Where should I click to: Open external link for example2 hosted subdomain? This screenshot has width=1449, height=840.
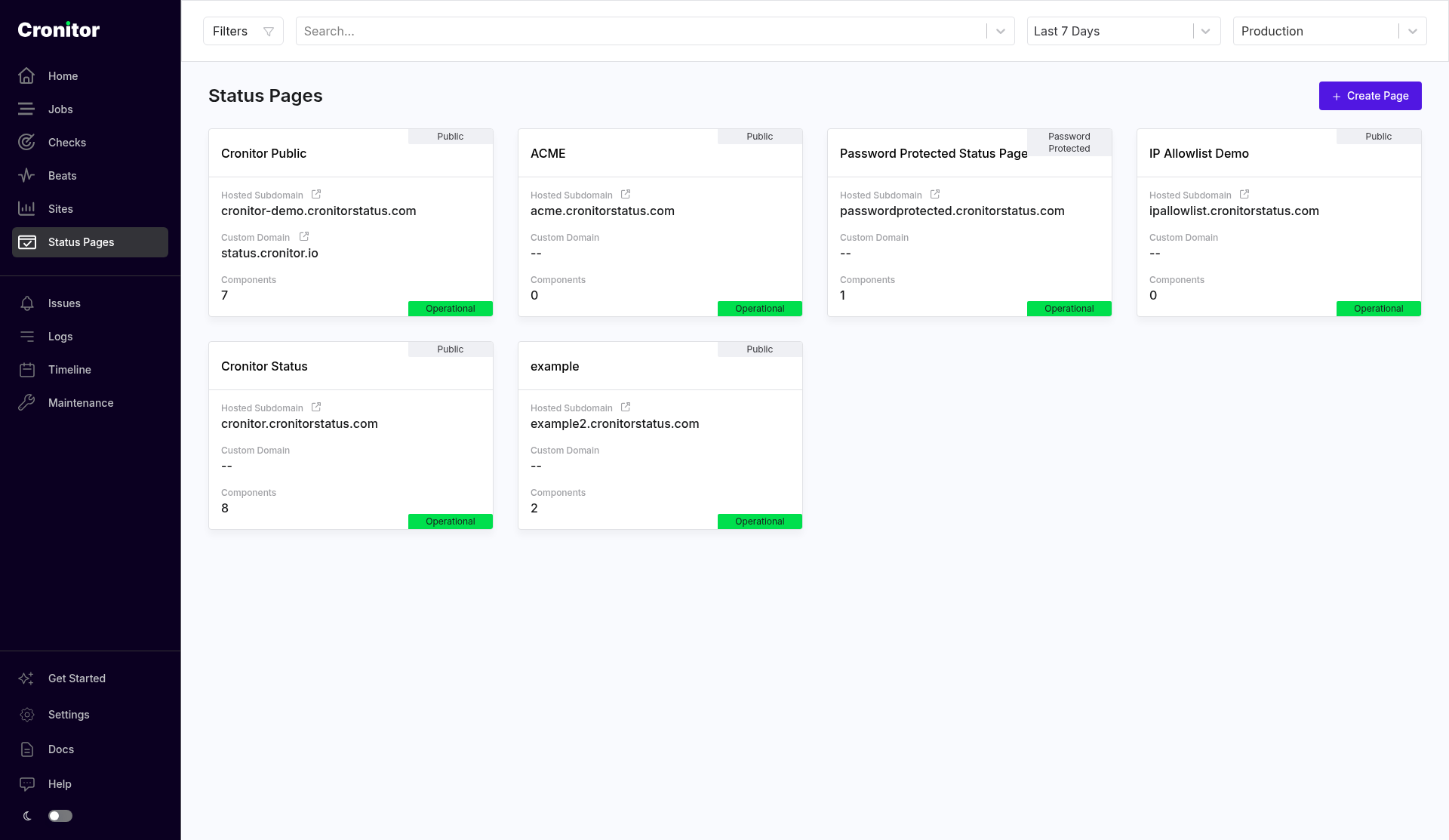[626, 408]
